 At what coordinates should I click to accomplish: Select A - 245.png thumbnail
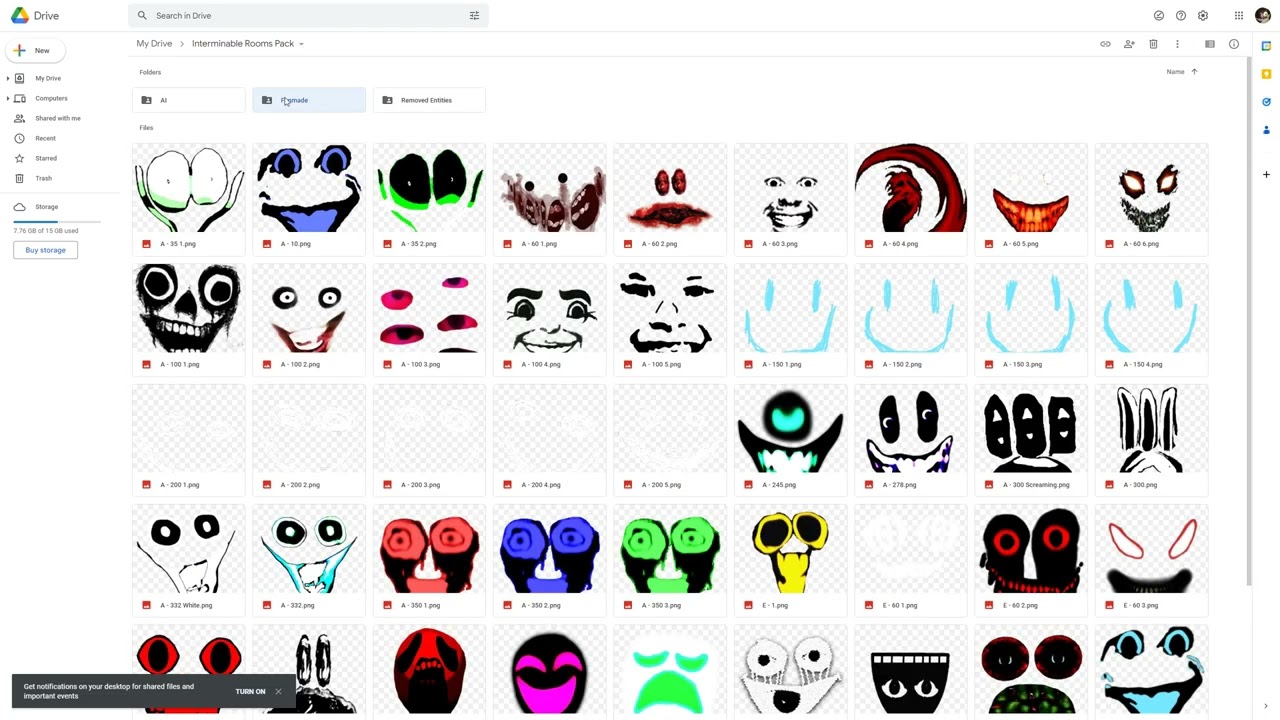790,429
